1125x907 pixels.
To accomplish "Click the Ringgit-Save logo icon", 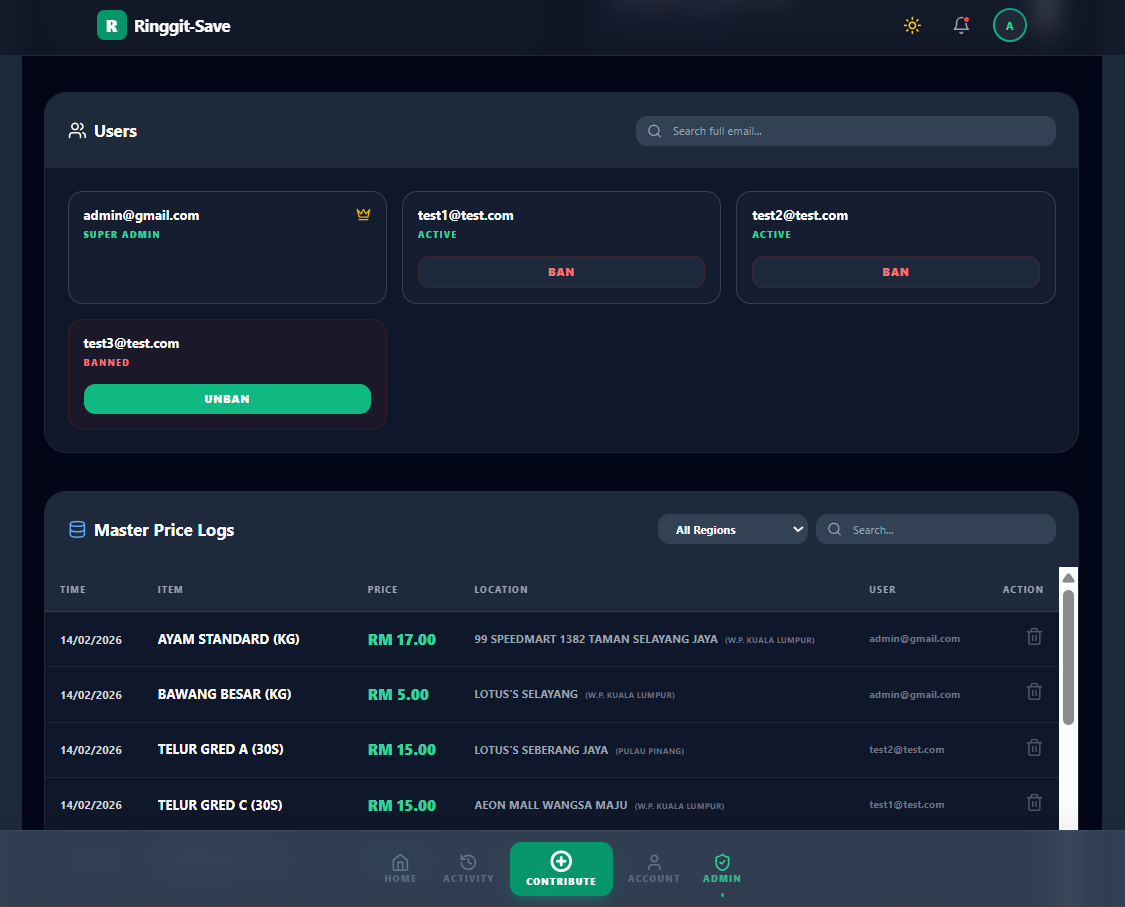I will point(112,26).
